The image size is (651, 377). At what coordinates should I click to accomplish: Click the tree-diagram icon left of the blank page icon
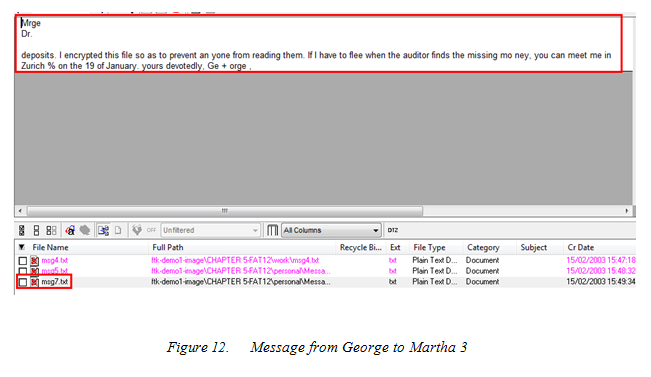[x=103, y=230]
